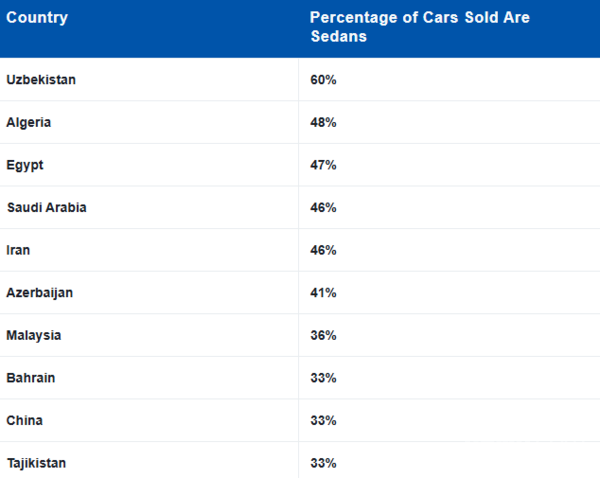
Task: Select the China country cell
Action: tap(25, 420)
